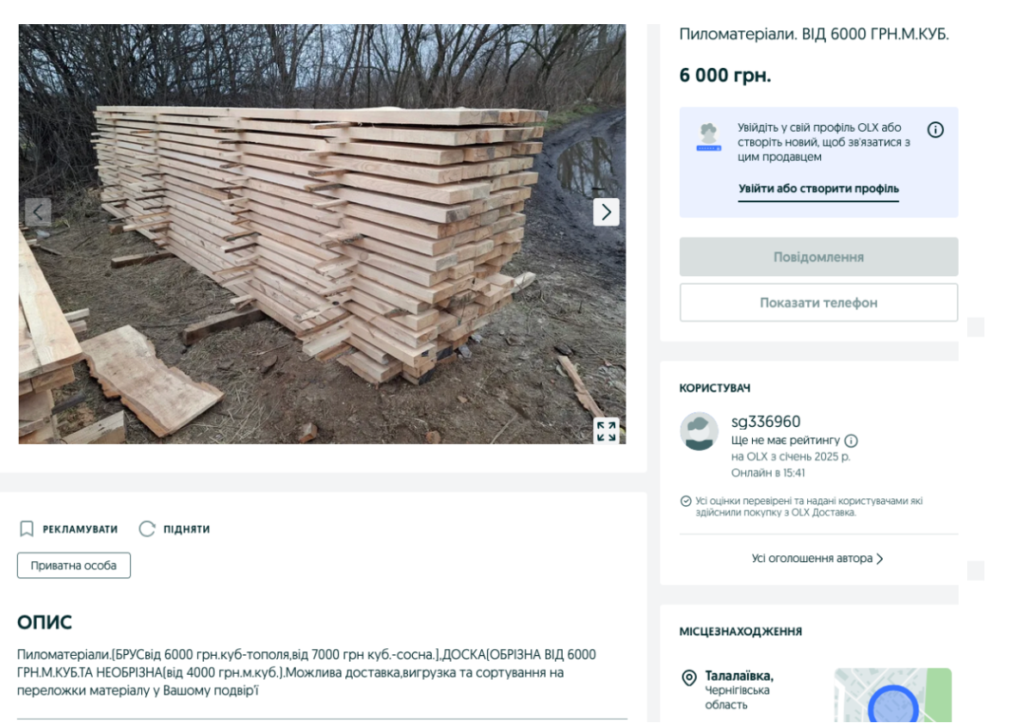
Task: Click the Рекламувати label
Action: tap(80, 529)
